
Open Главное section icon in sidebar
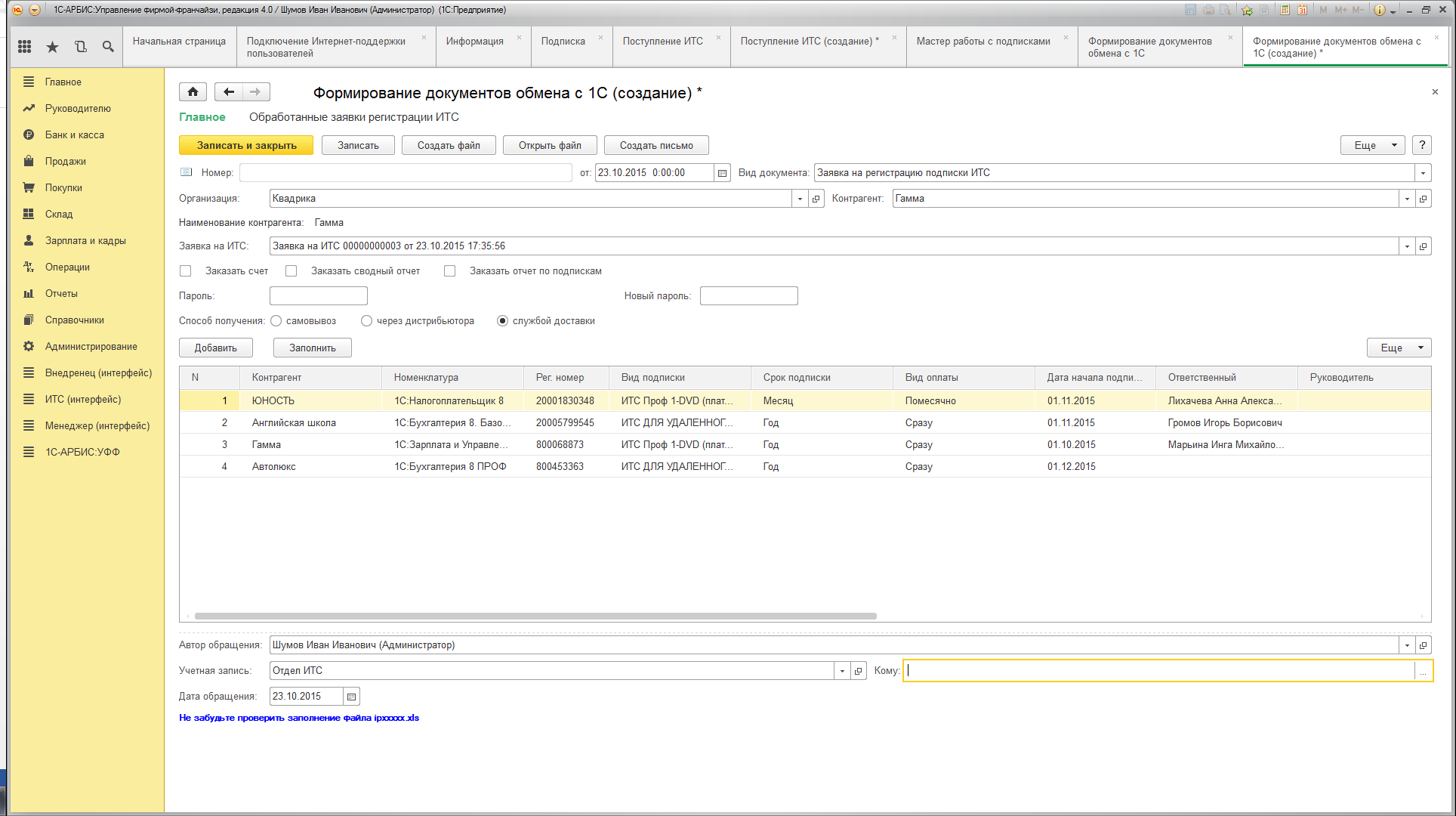(x=29, y=82)
